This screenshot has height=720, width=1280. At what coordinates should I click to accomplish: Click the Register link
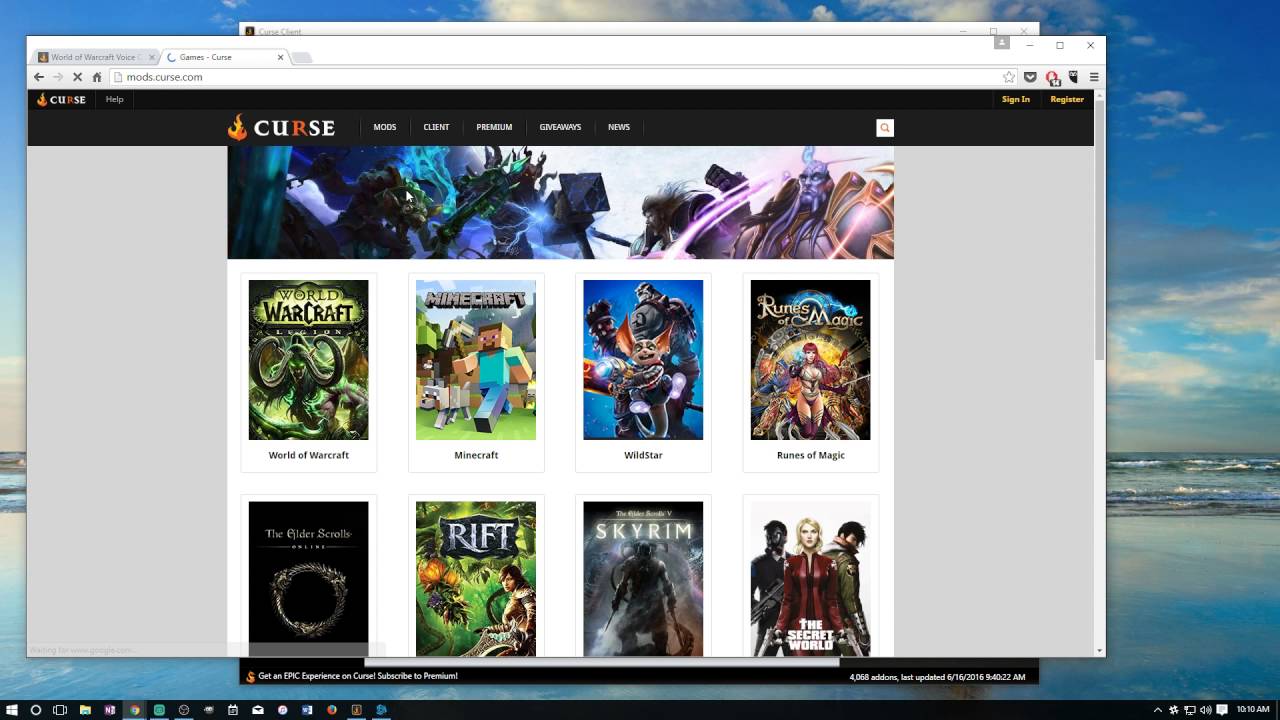pyautogui.click(x=1067, y=99)
